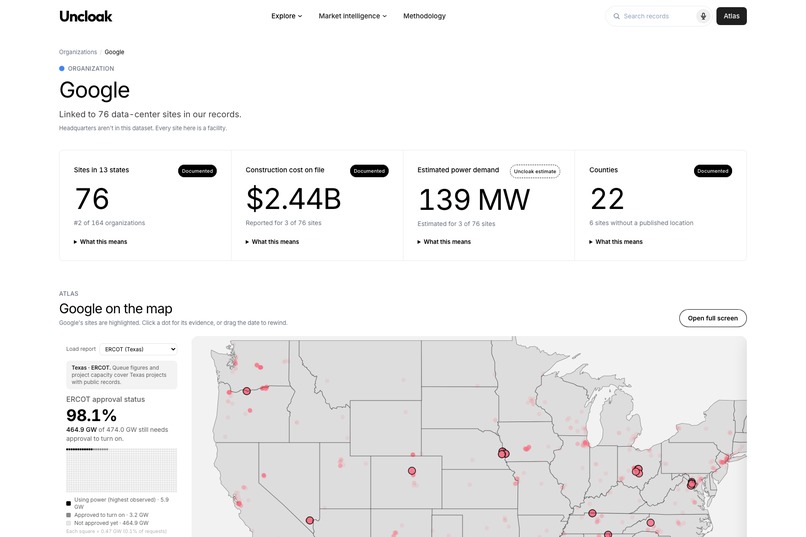Click the Google site cluster in Northern Virginia
Image resolution: width=806 pixels, height=537 pixels.
pos(691,484)
